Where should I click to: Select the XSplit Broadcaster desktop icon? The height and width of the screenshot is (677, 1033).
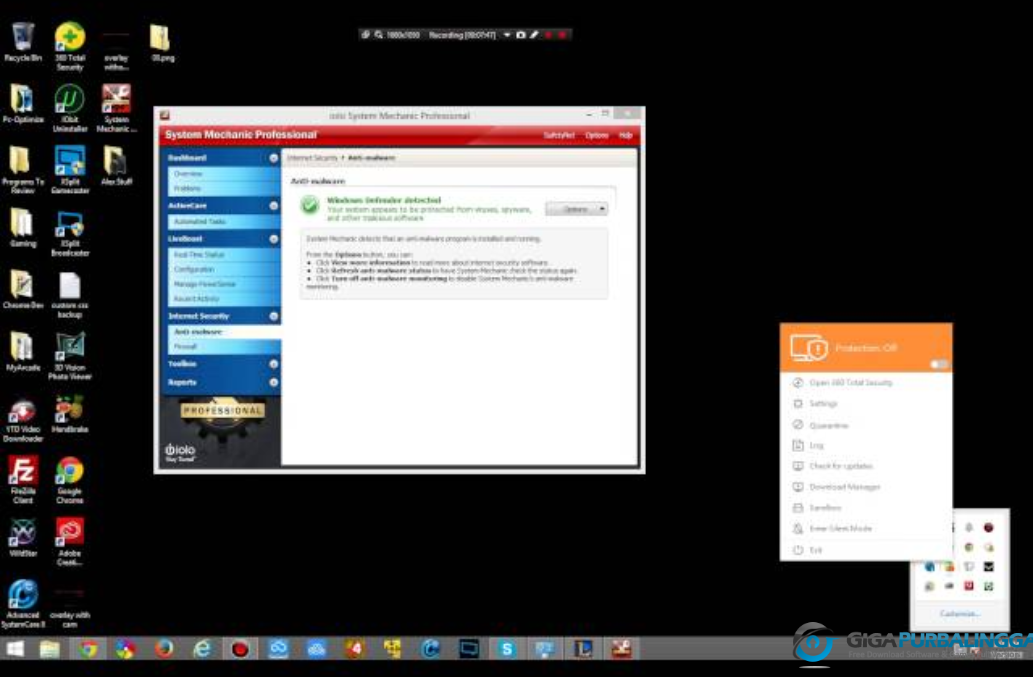pyautogui.click(x=70, y=232)
